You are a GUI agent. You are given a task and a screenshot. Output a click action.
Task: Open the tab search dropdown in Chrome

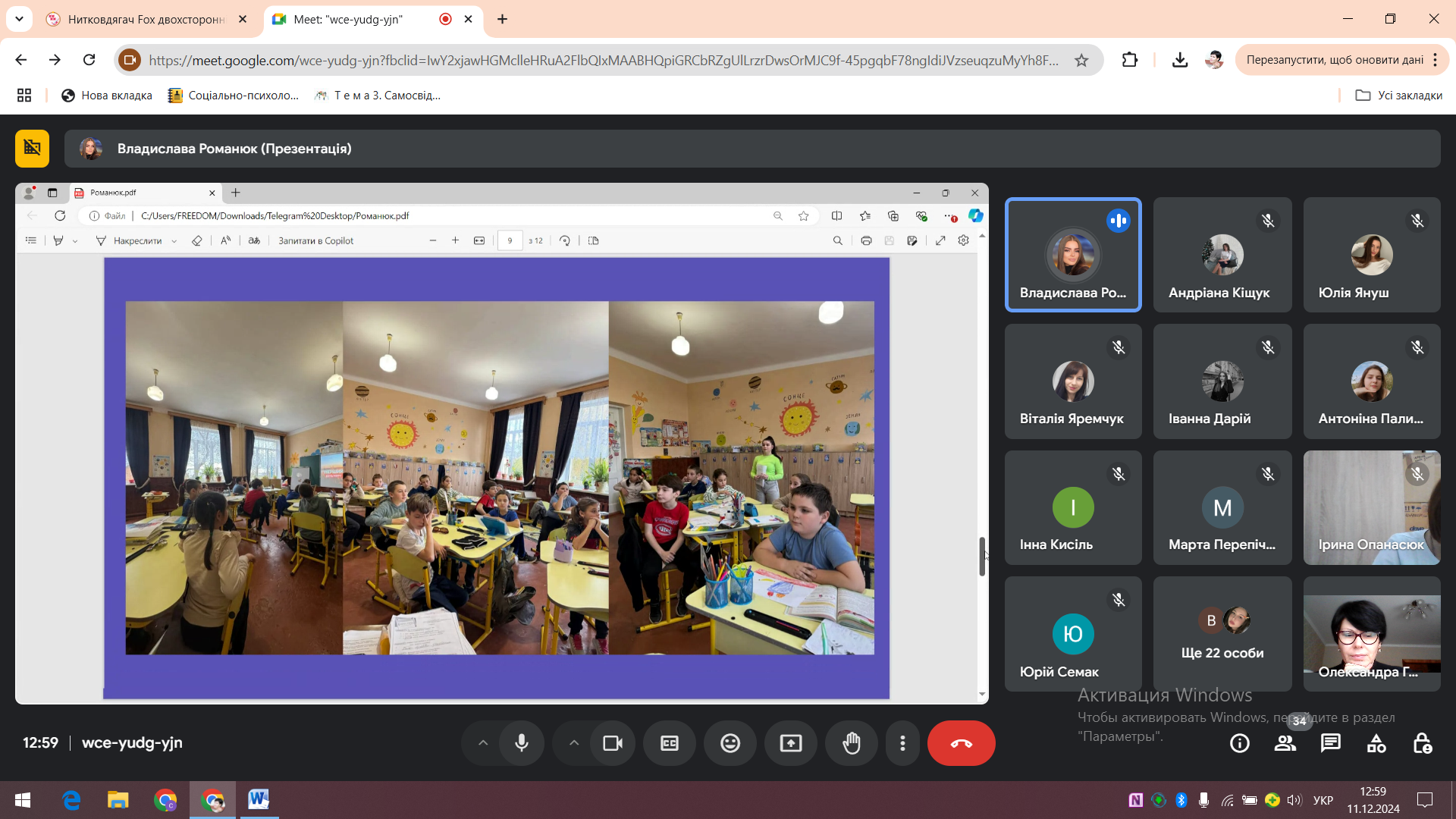(19, 19)
